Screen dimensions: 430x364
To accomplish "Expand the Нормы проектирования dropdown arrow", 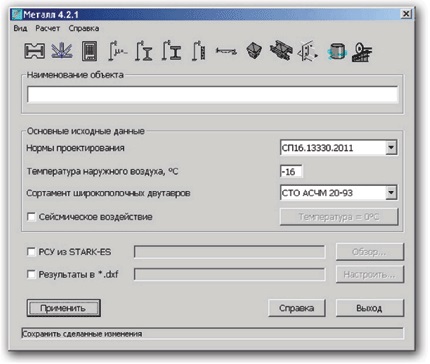I will [391, 147].
